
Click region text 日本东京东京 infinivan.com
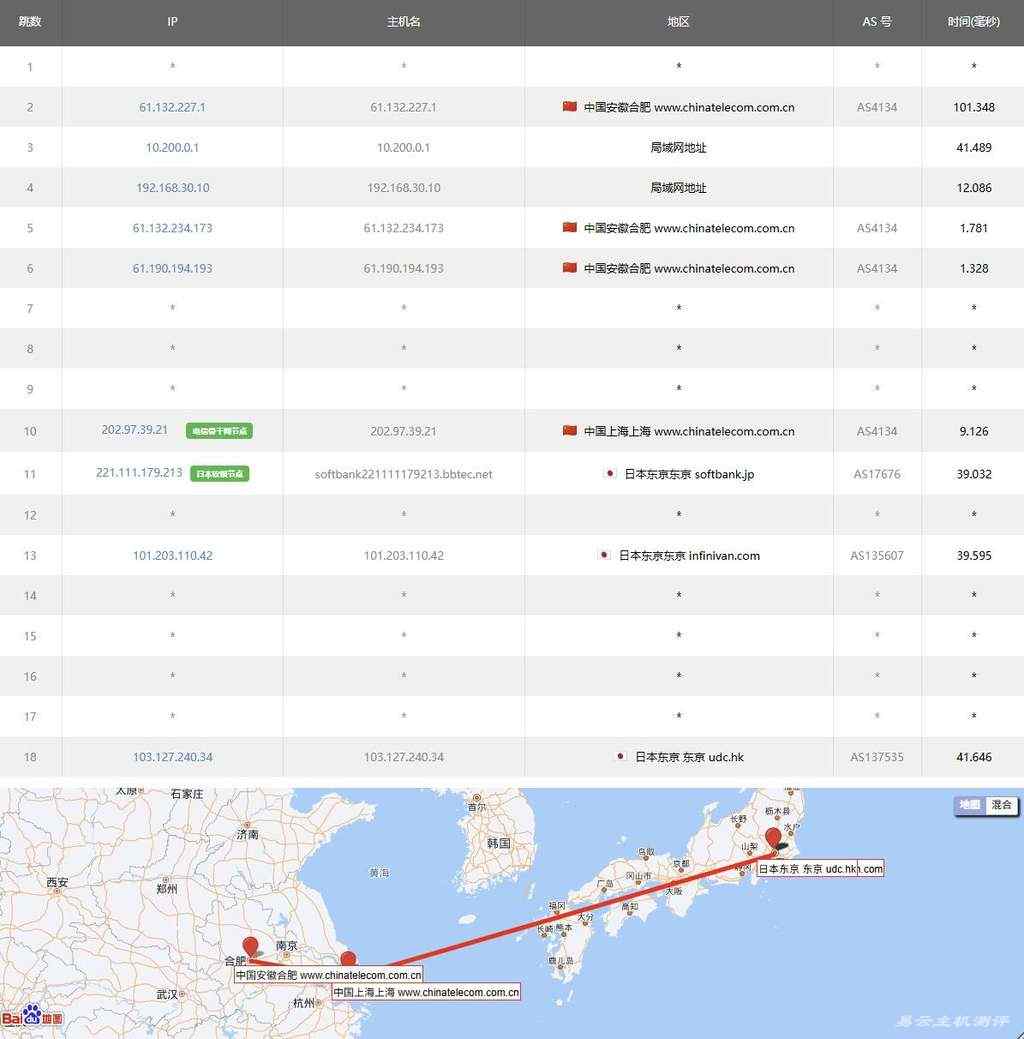click(x=689, y=555)
